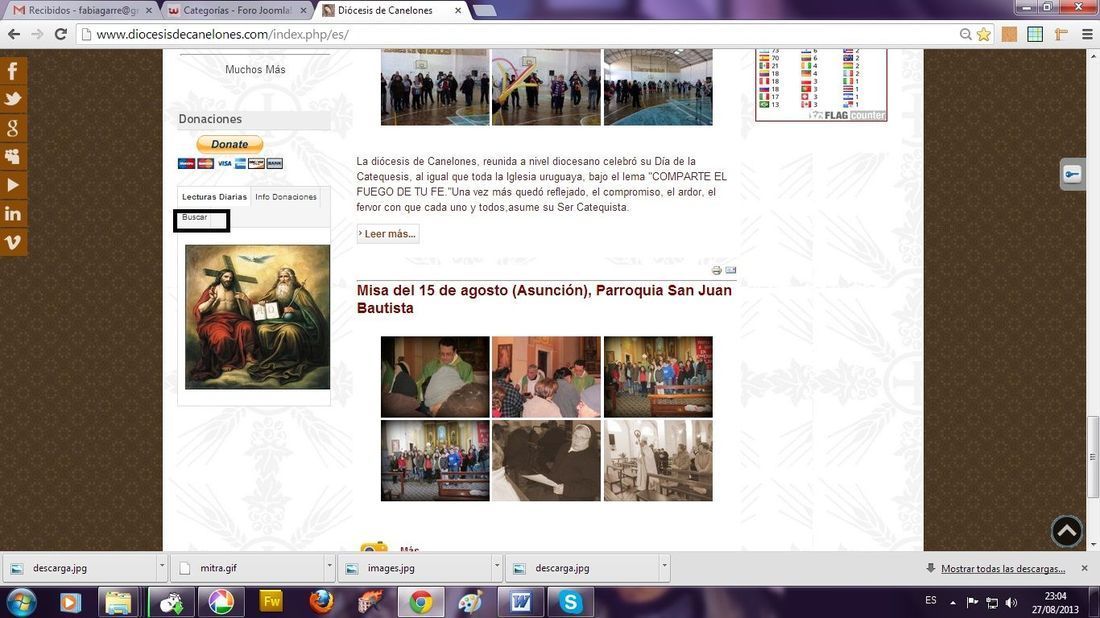The width and height of the screenshot is (1100, 618).
Task: Open the Myspace link in the social sidebar
Action: coord(13,156)
